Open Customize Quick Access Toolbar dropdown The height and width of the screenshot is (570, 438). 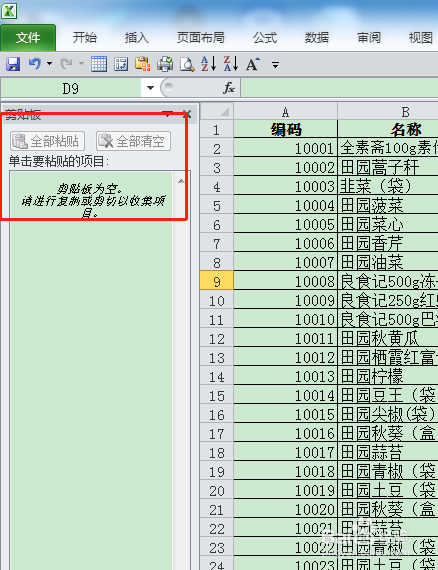(x=276, y=65)
